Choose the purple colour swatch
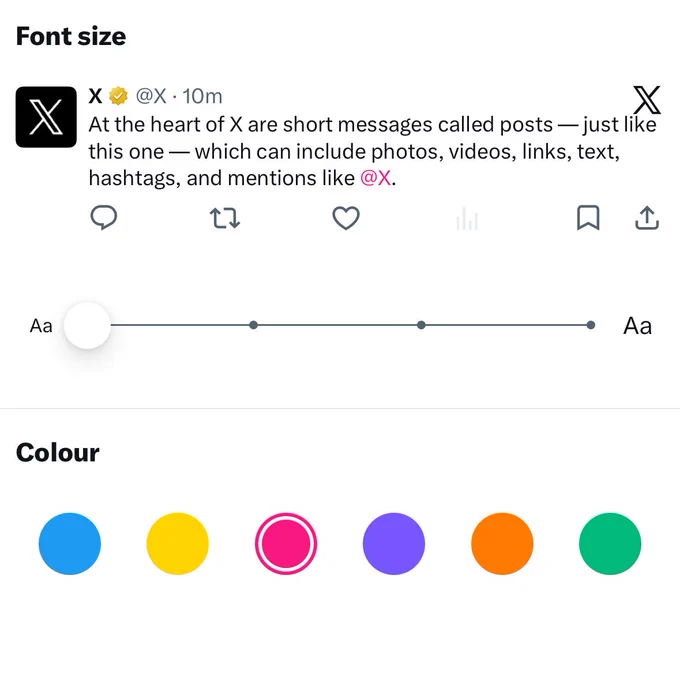This screenshot has height=680, width=680. [394, 543]
